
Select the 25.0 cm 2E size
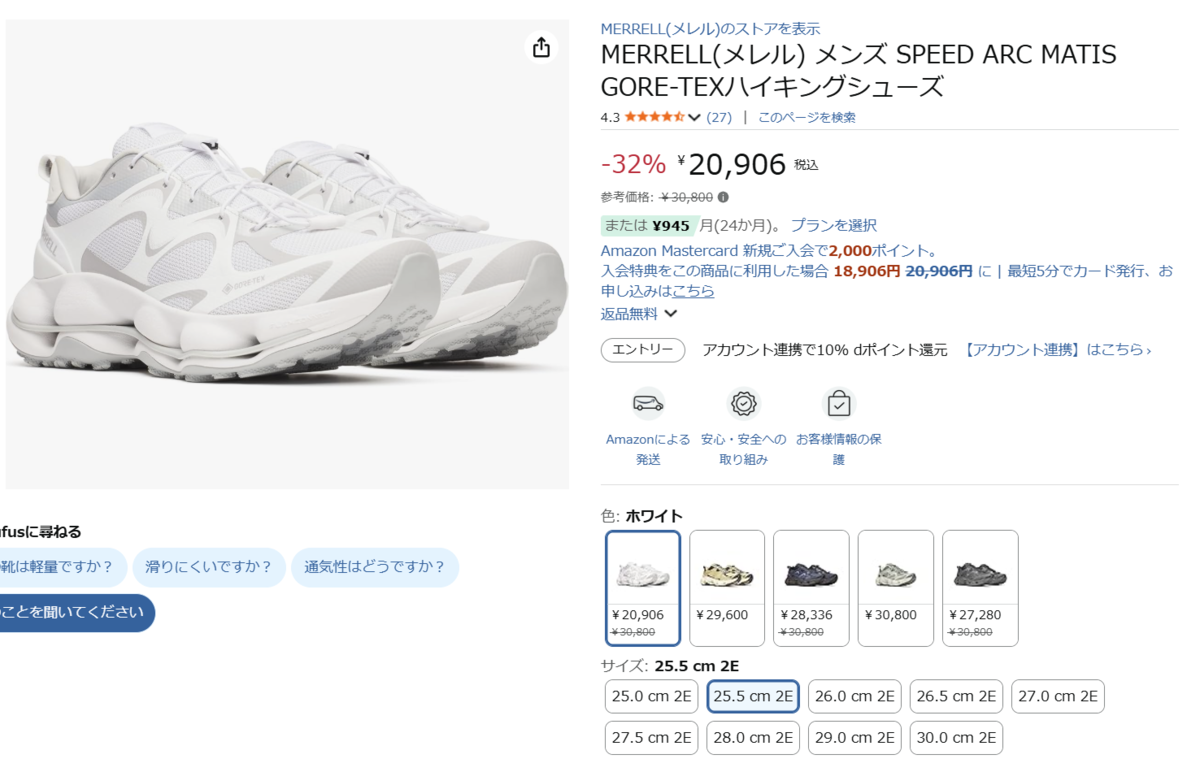click(x=652, y=696)
